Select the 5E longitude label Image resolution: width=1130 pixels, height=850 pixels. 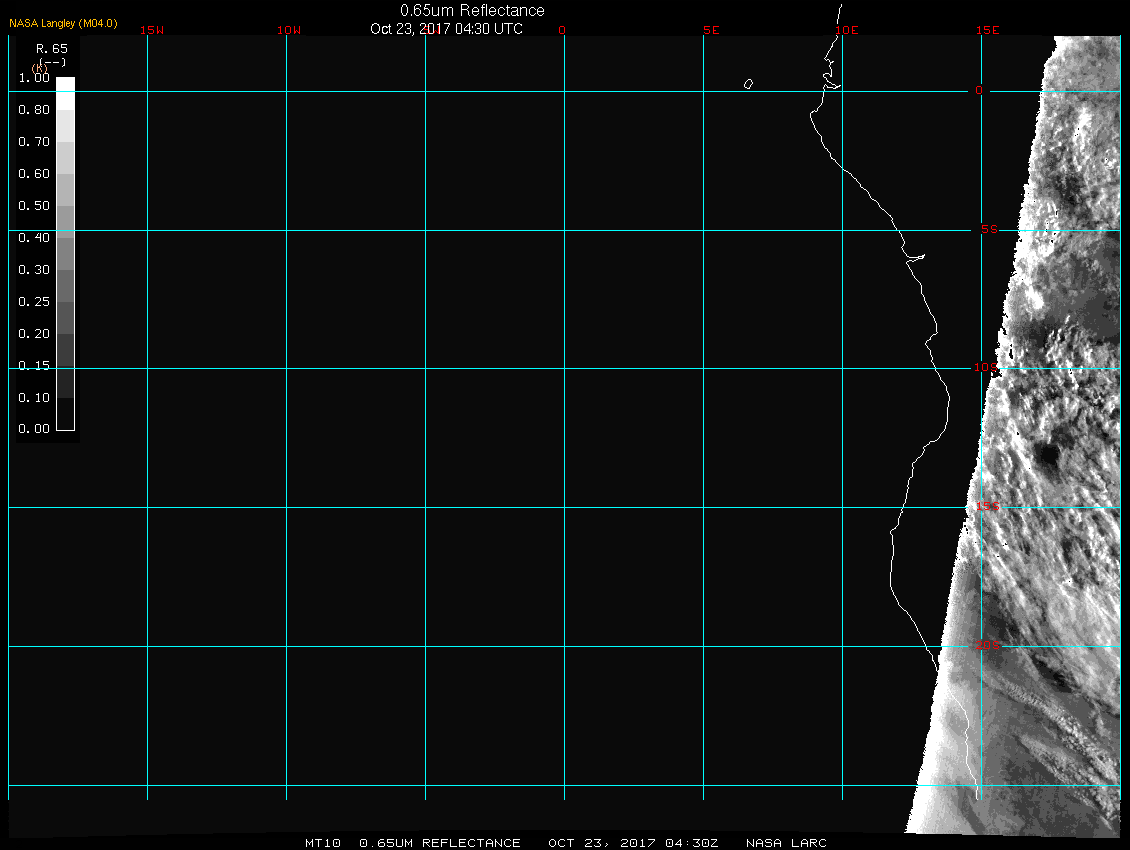tap(711, 30)
